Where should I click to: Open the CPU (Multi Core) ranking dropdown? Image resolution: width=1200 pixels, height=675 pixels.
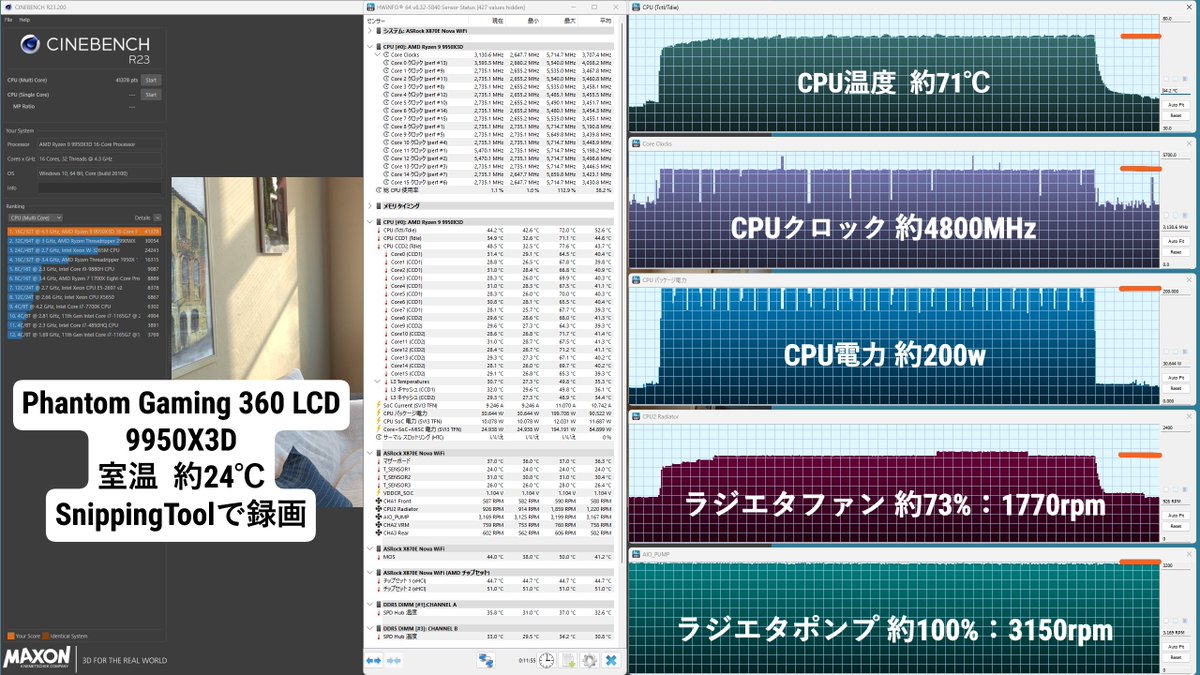pyautogui.click(x=58, y=218)
